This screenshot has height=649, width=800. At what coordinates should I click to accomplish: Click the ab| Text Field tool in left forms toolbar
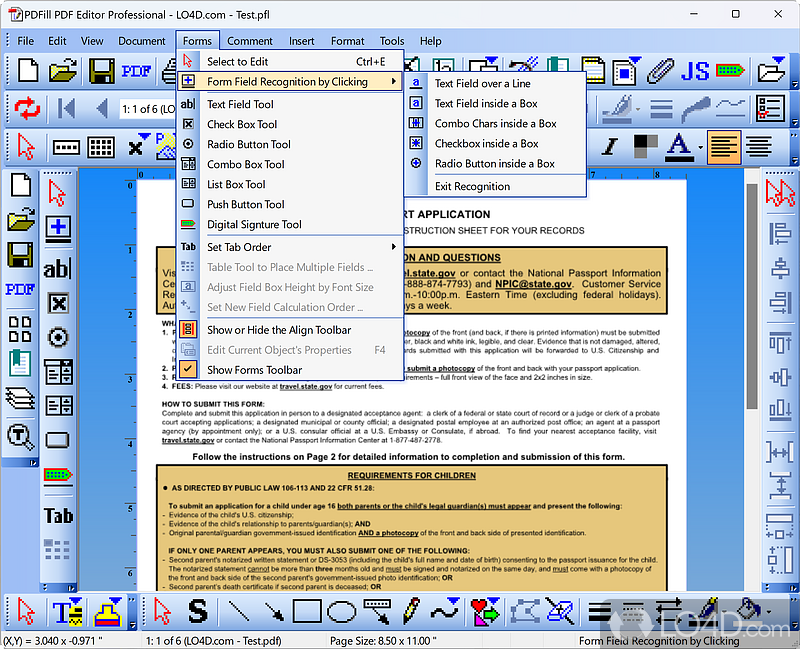(x=58, y=269)
